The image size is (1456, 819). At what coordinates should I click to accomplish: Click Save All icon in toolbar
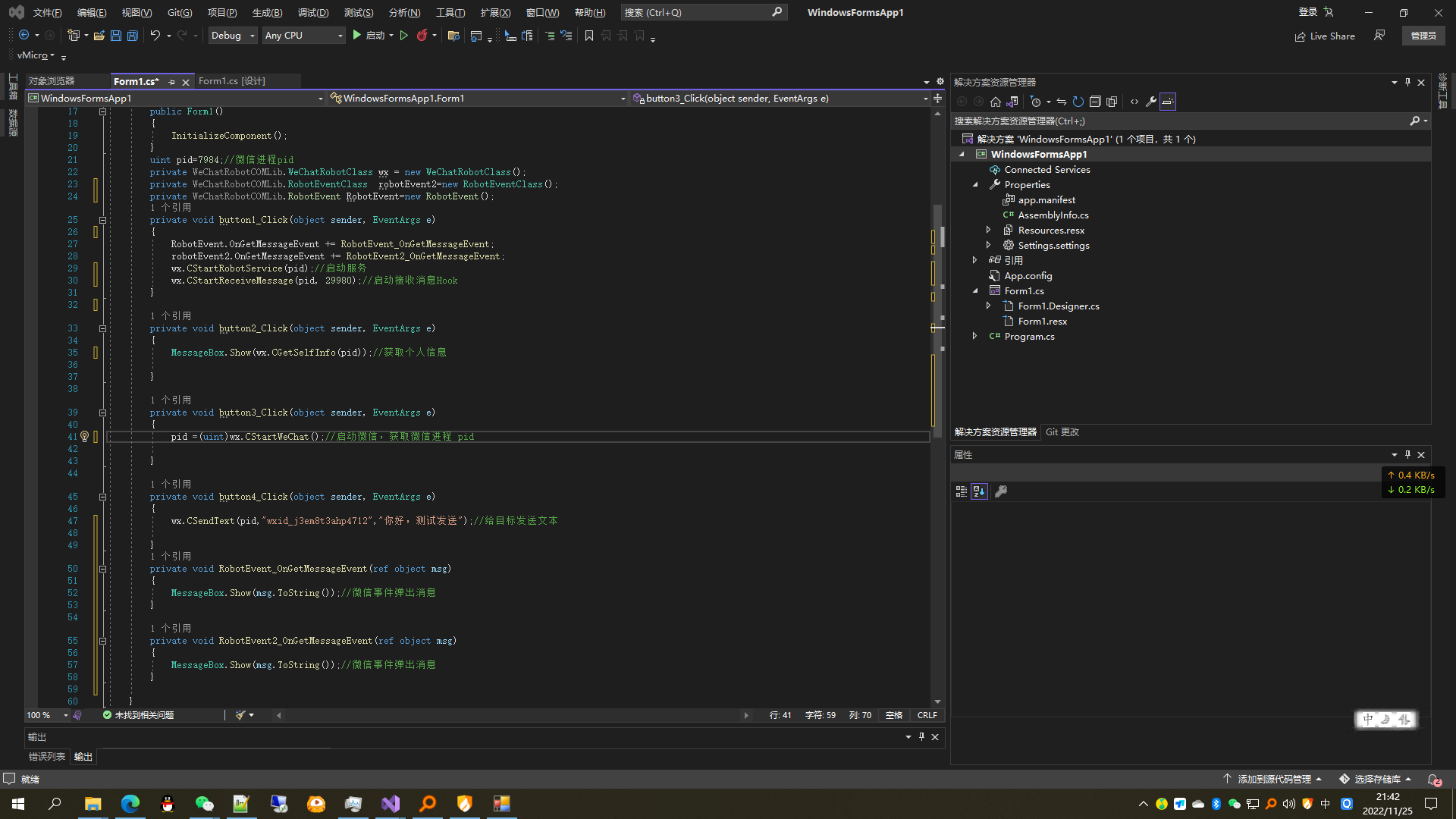tap(133, 36)
